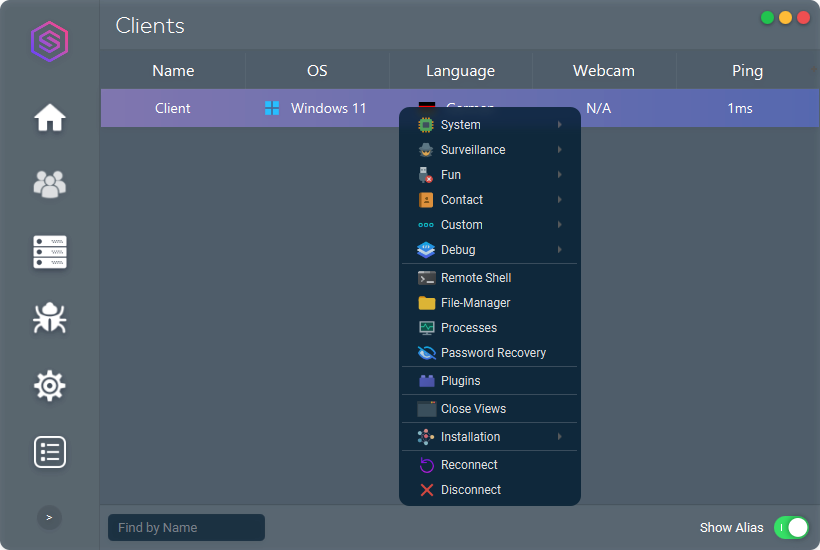Click the Fun USB icon
This screenshot has width=820, height=550.
pos(426,175)
